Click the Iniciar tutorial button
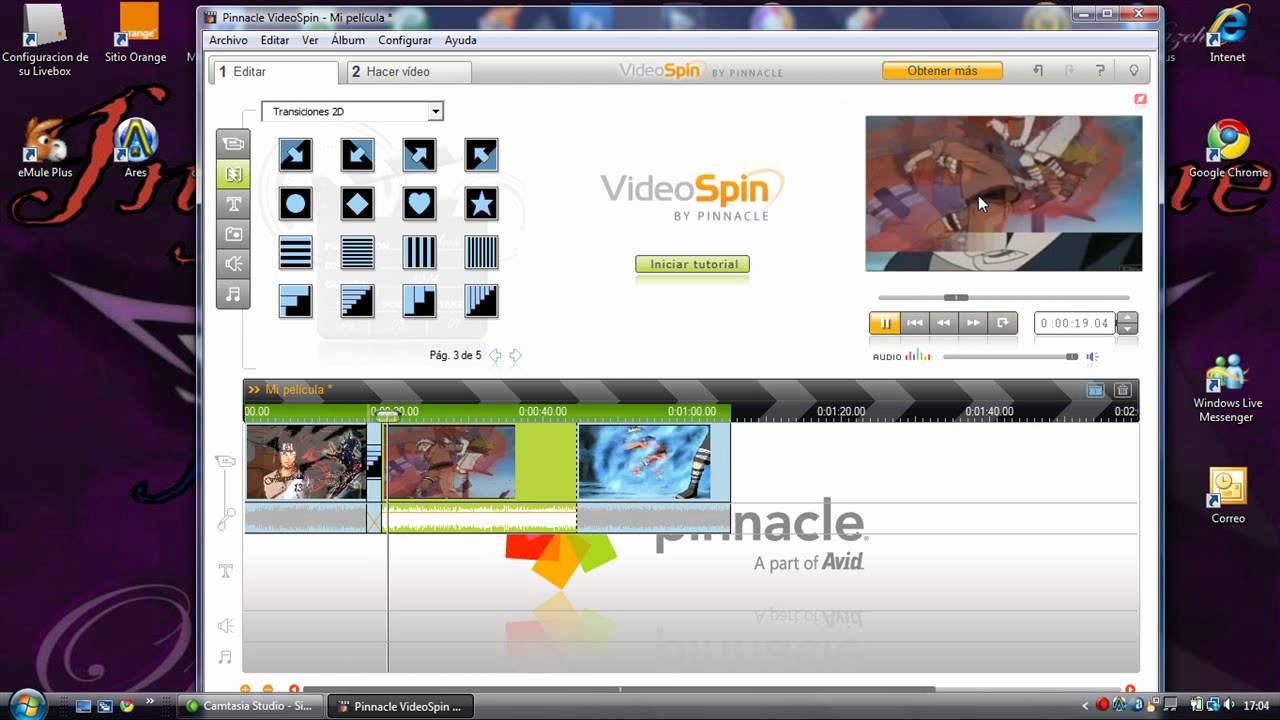Screen dimensions: 1280x720 point(692,264)
